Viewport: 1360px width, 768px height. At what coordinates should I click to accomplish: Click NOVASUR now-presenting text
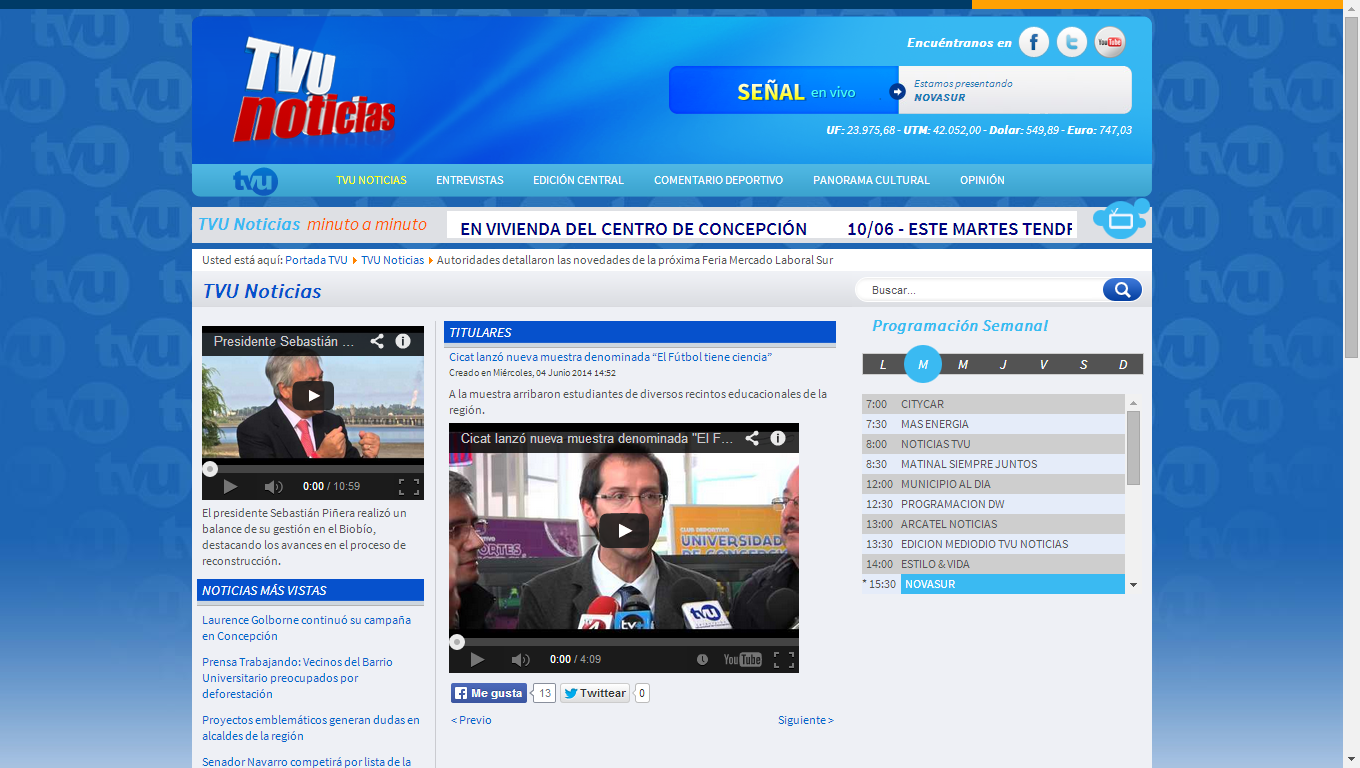point(939,98)
